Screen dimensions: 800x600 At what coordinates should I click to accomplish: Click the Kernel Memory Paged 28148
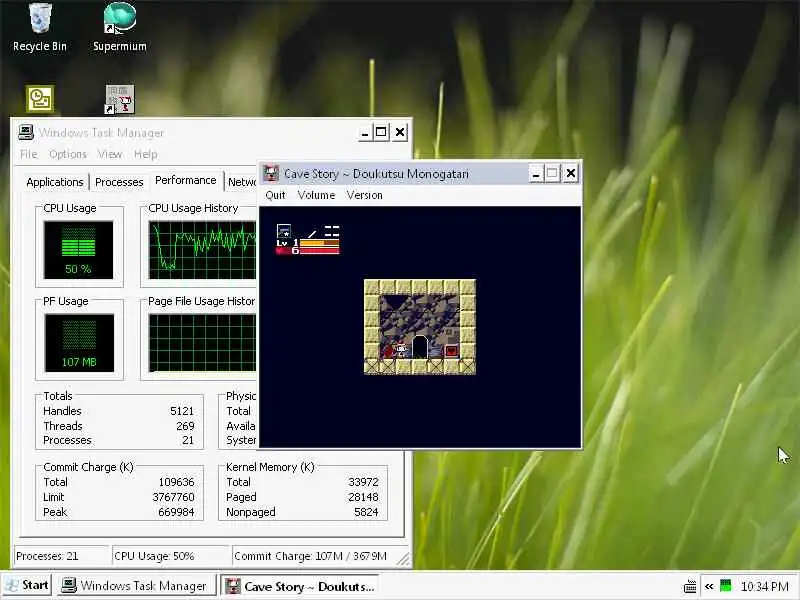click(x=363, y=497)
